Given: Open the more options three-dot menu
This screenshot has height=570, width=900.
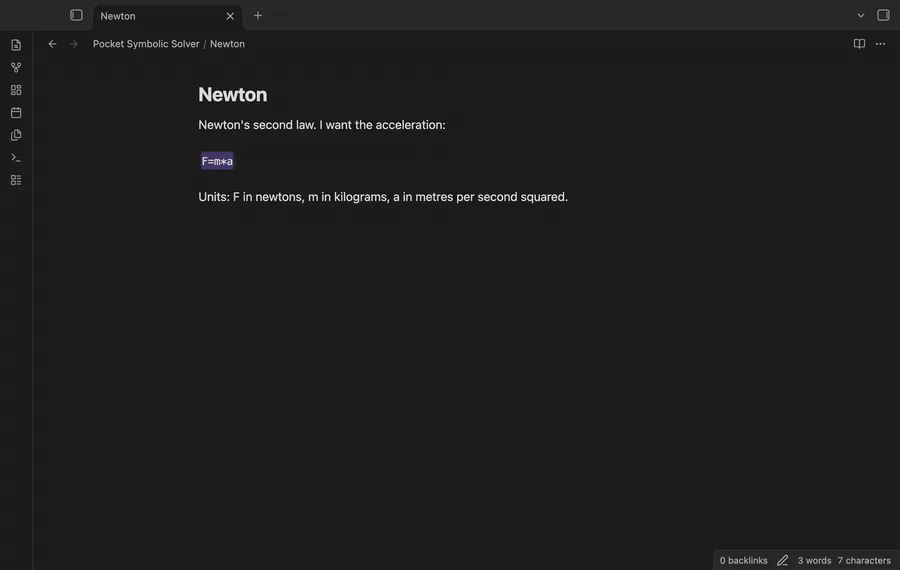Looking at the screenshot, I should click(880, 44).
